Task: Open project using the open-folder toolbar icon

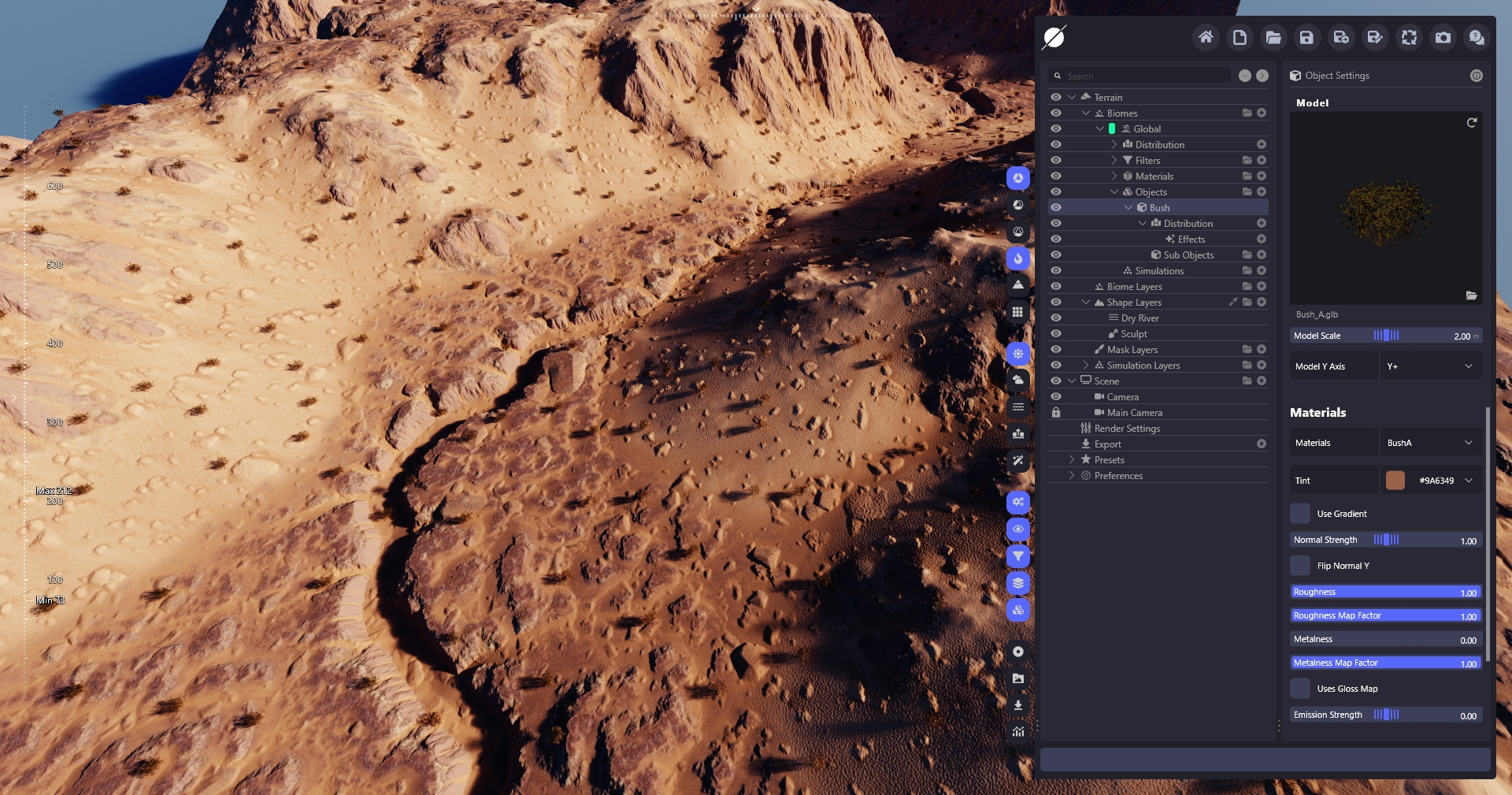Action: 1273,37
